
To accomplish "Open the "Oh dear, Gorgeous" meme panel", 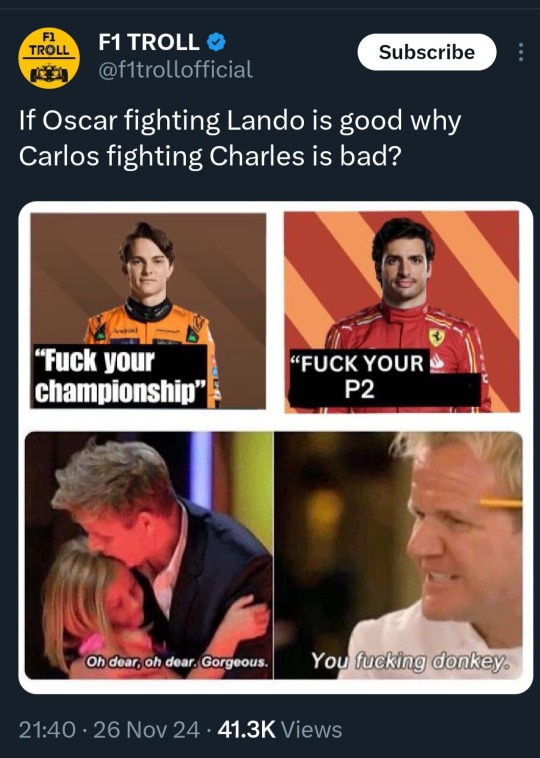I will [149, 555].
